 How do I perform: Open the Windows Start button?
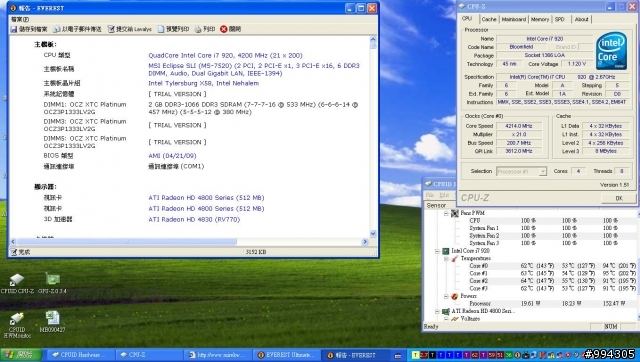pos(21,355)
